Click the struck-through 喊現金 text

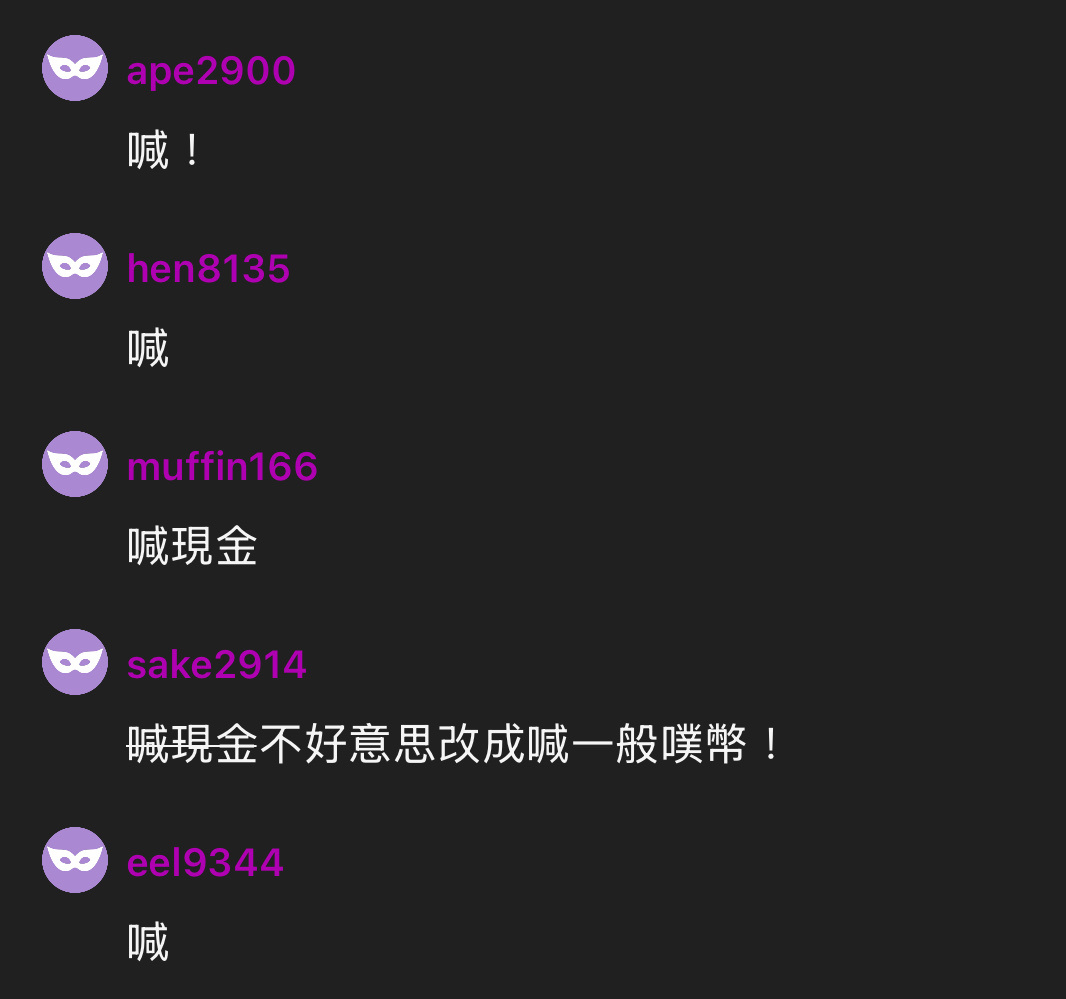tap(192, 744)
